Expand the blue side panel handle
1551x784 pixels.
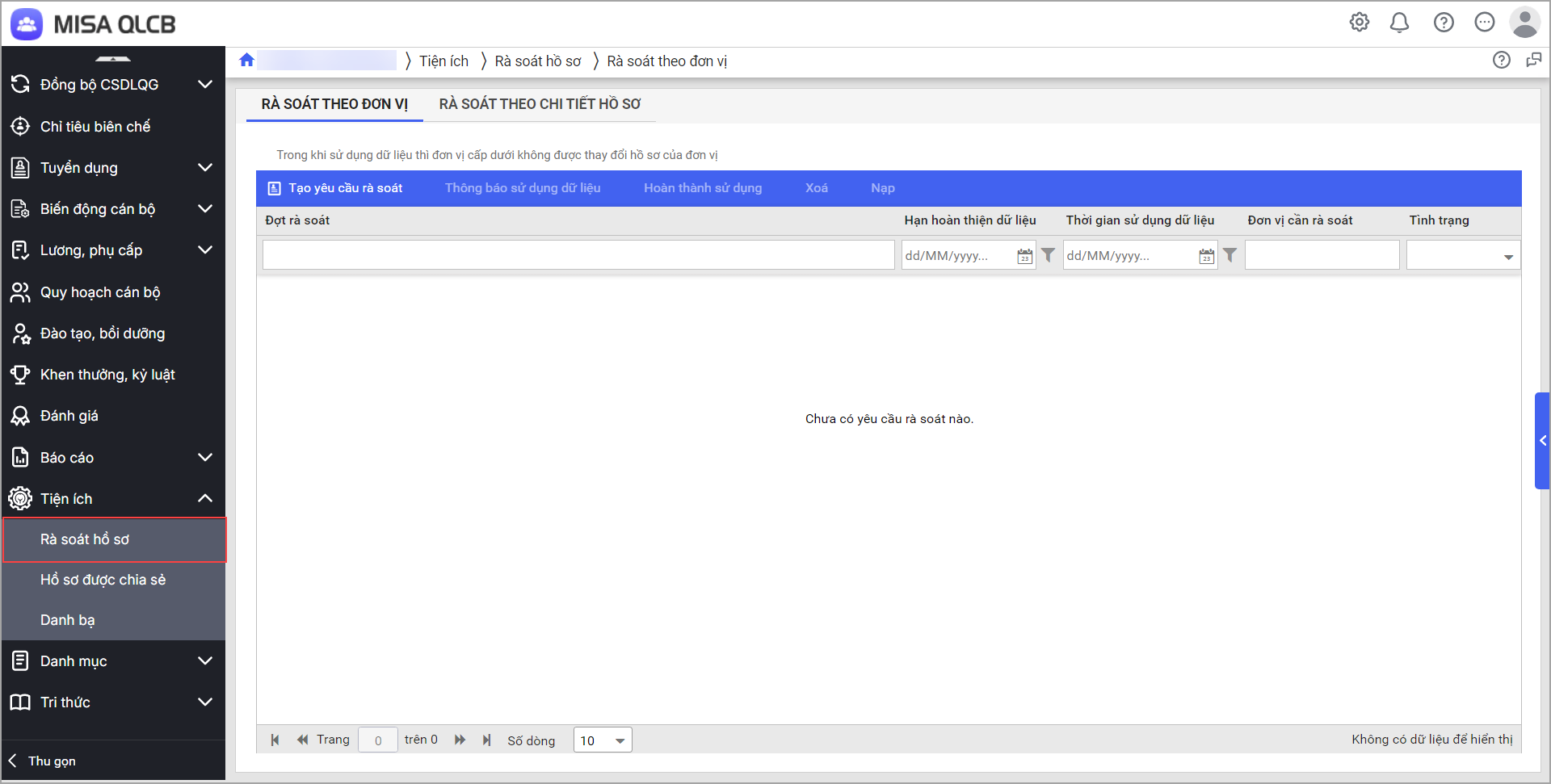1541,441
